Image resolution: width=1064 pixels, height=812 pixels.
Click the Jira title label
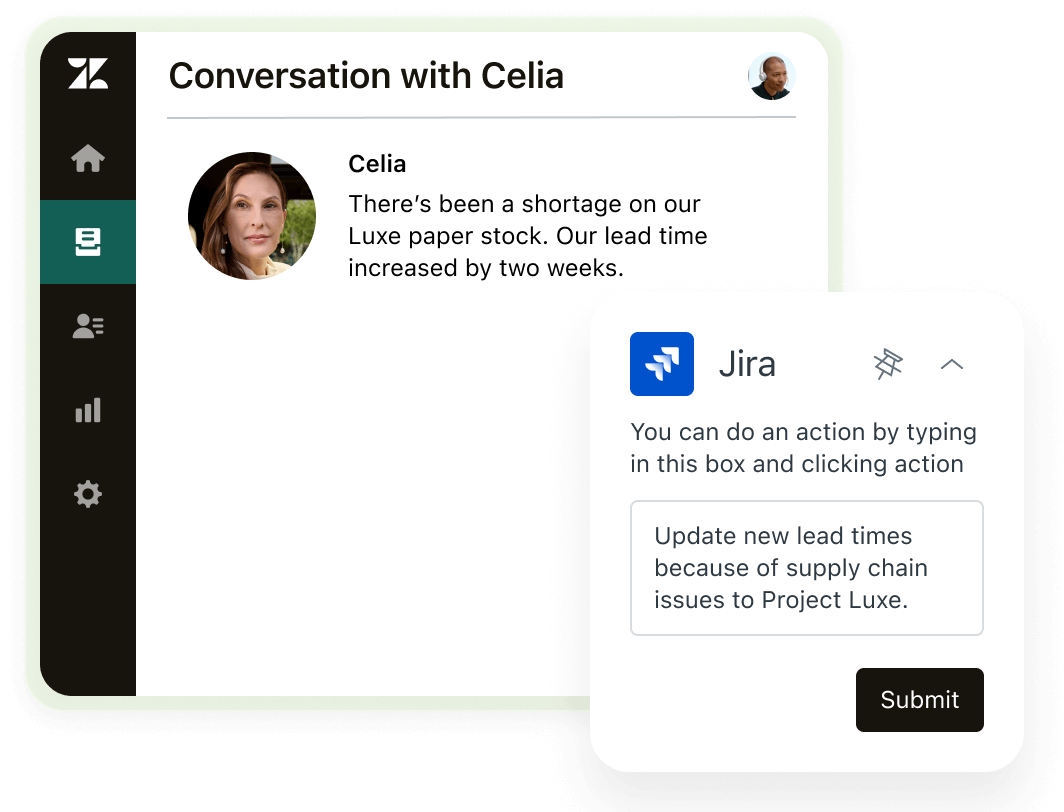[747, 364]
